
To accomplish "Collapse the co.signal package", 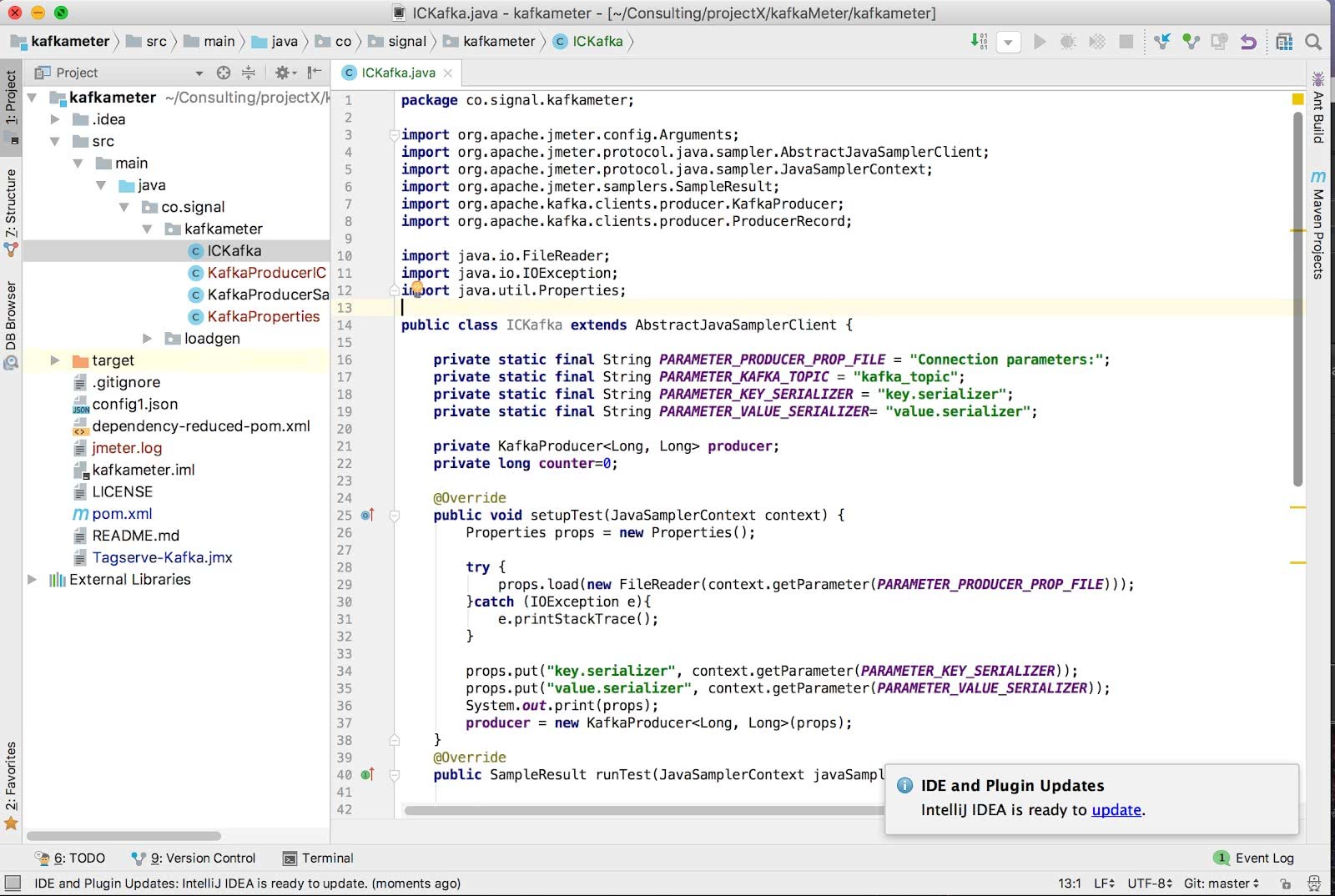I will tap(124, 207).
